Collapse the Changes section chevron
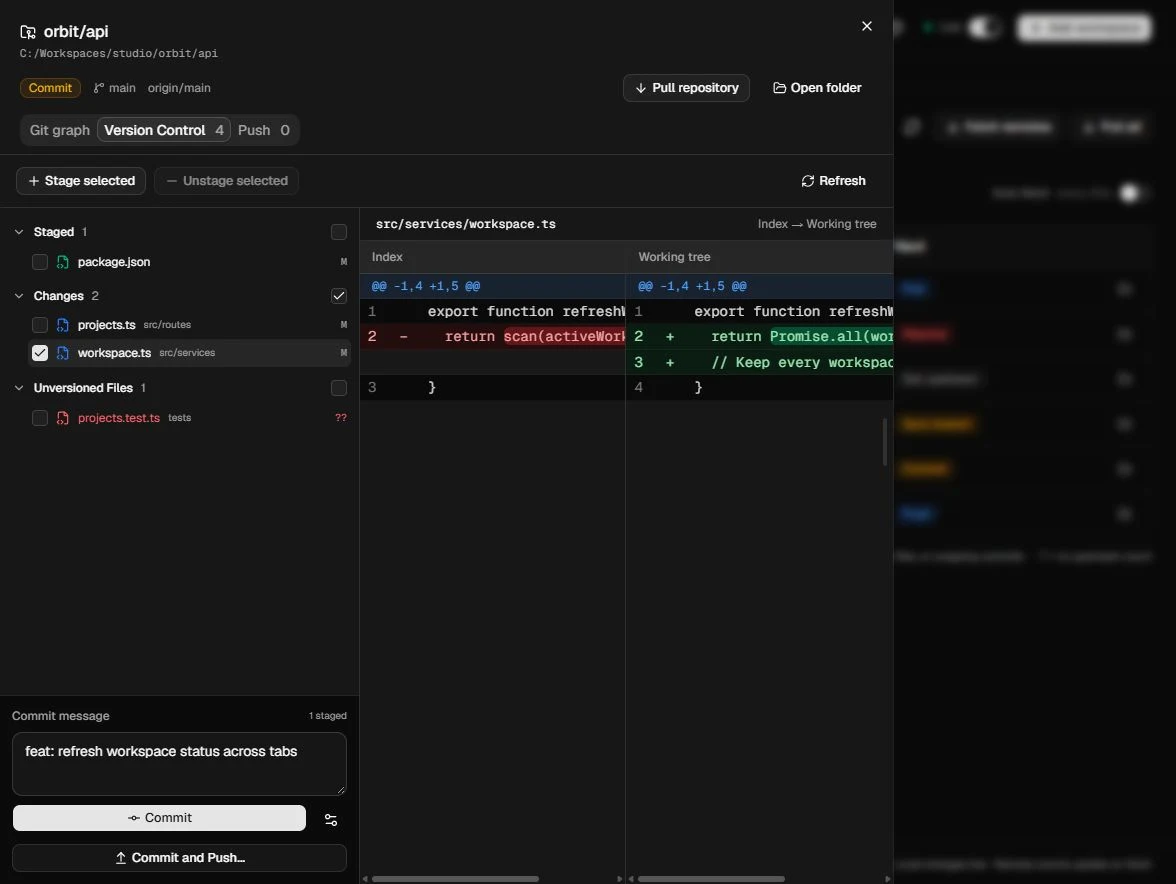Image resolution: width=1176 pixels, height=884 pixels. click(19, 295)
